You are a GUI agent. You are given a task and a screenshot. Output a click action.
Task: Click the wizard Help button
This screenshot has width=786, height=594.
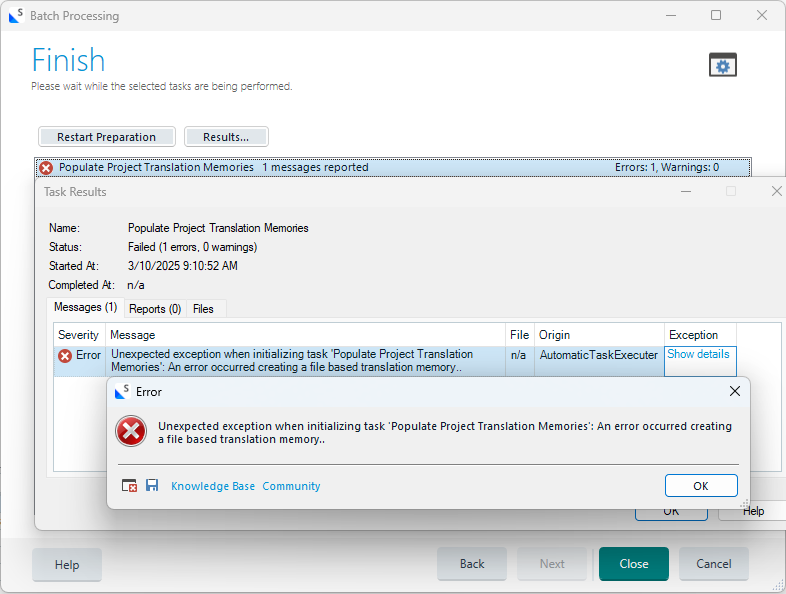[x=67, y=564]
